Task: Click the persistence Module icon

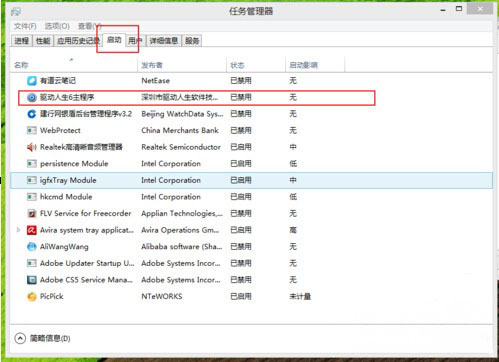Action: point(32,164)
